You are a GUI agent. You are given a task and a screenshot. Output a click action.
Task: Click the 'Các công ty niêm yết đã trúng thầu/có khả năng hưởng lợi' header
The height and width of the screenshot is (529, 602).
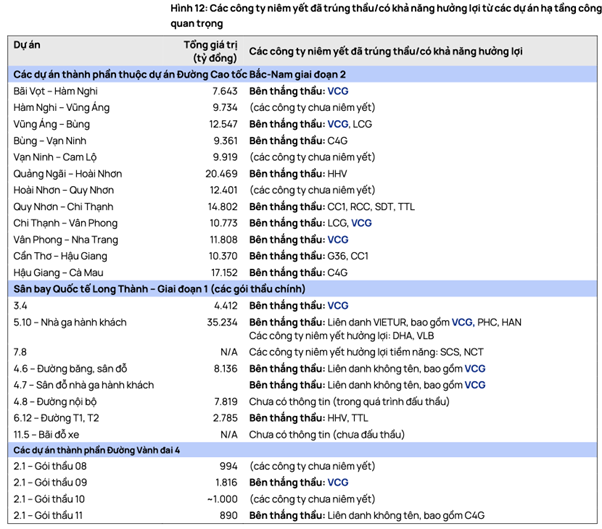click(385, 51)
